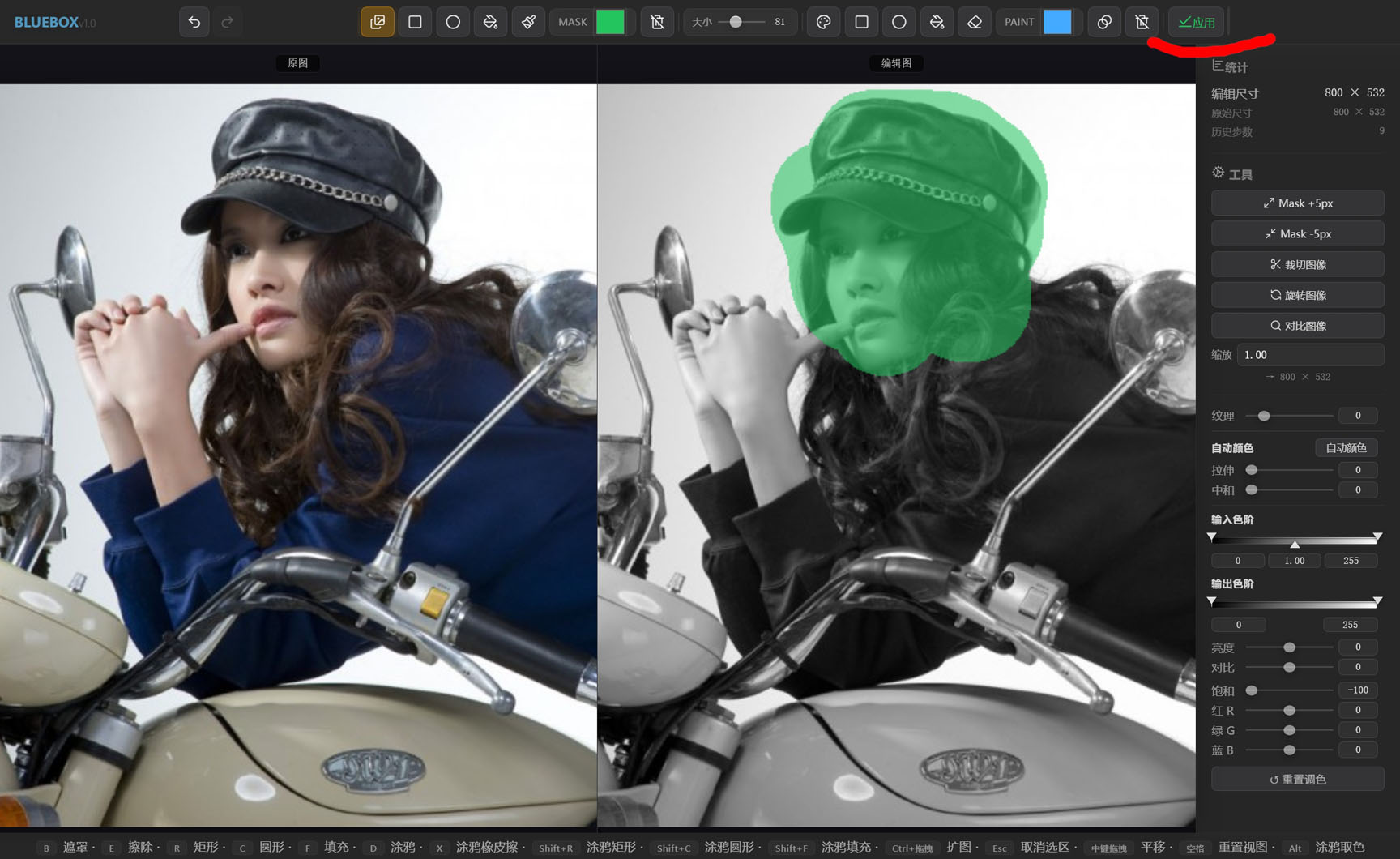This screenshot has width=1400, height=859.
Task: Adjust the 拉伸 stretch slider
Action: pos(1289,470)
